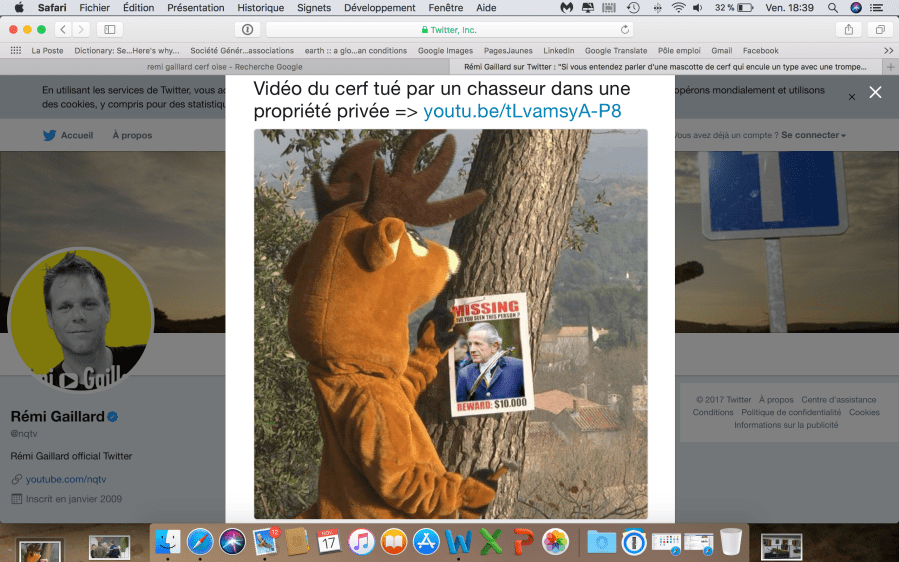Launch Photos app from the Dock
Screen dimensions: 899x562
coord(555,541)
